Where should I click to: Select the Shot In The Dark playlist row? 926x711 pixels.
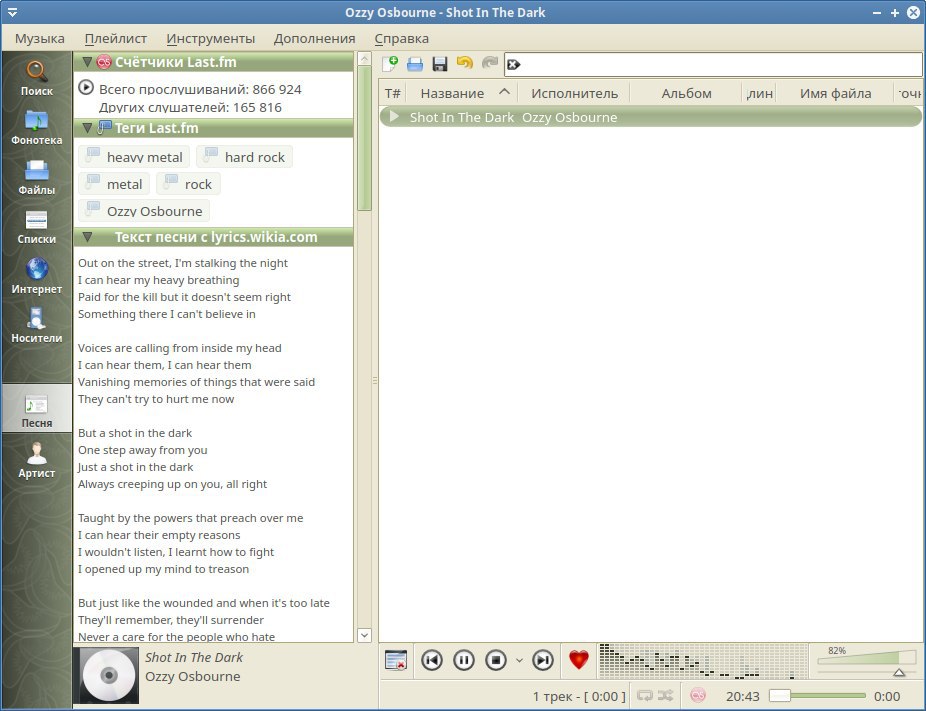(650, 117)
